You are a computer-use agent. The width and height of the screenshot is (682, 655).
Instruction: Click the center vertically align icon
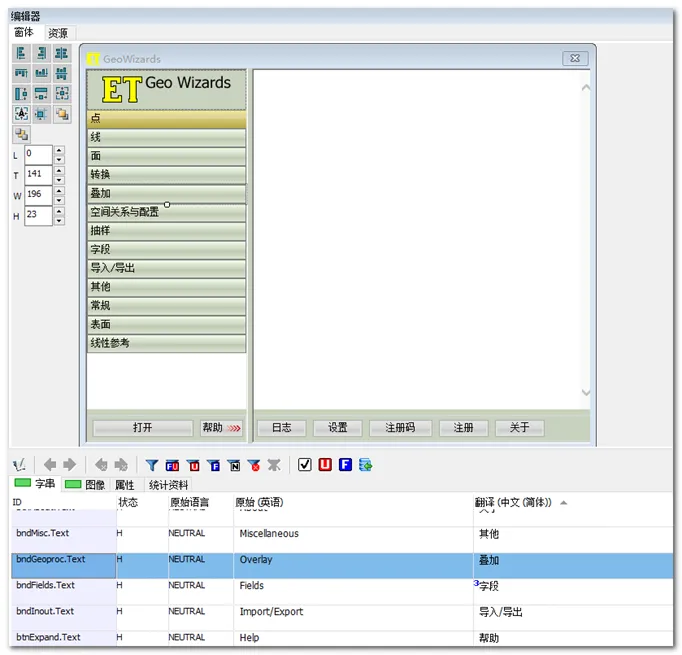point(61,73)
